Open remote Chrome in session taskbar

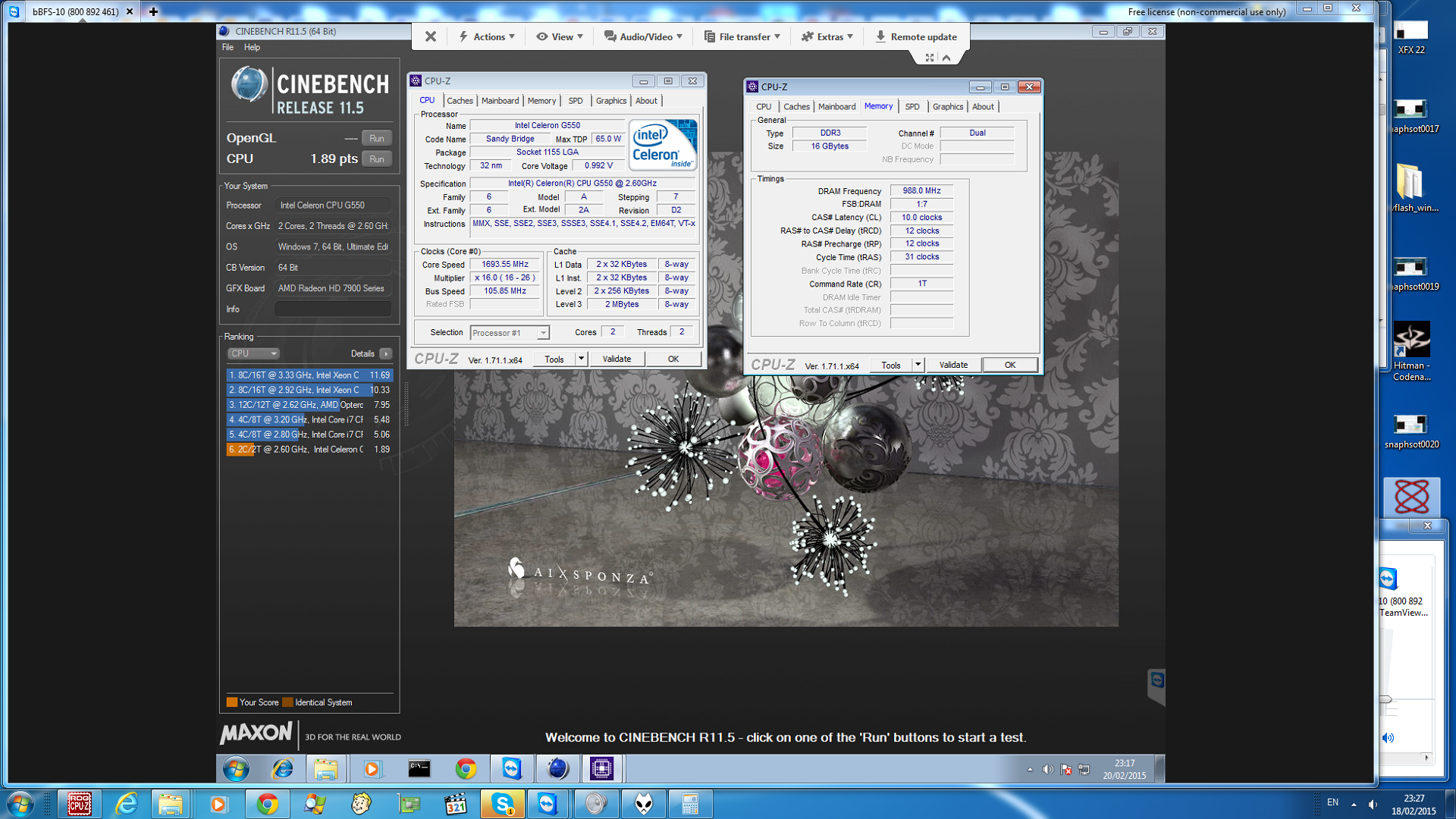click(466, 768)
